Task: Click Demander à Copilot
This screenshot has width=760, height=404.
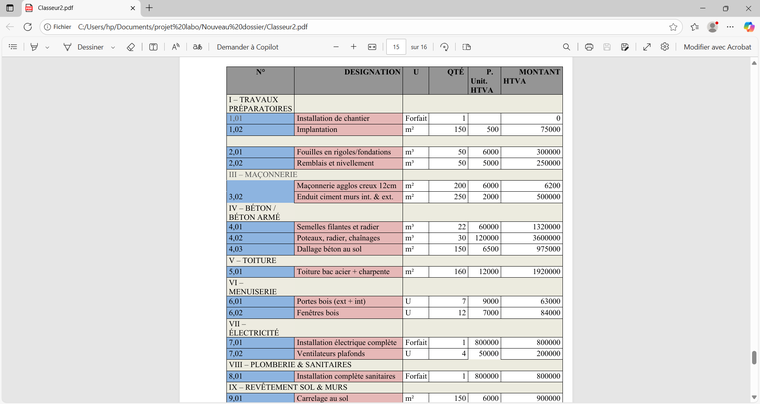Action: (247, 47)
